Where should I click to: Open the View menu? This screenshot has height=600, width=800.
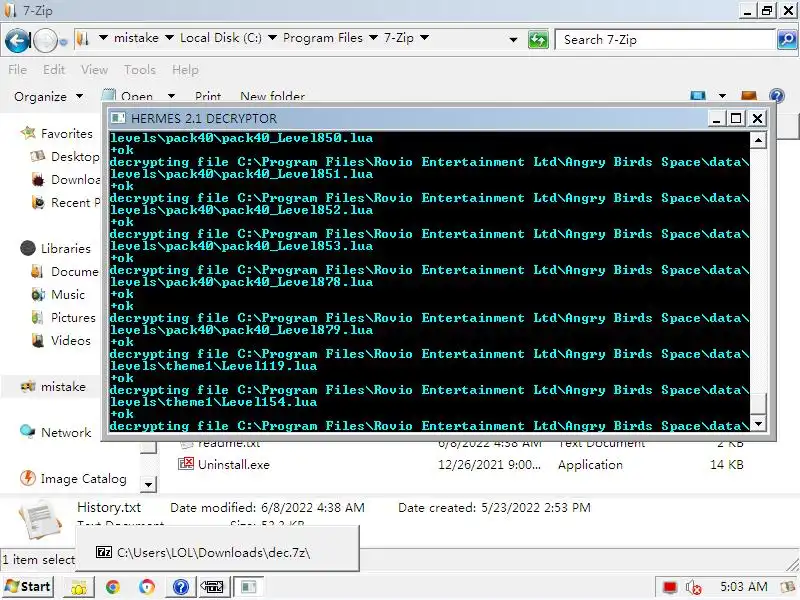(x=94, y=69)
